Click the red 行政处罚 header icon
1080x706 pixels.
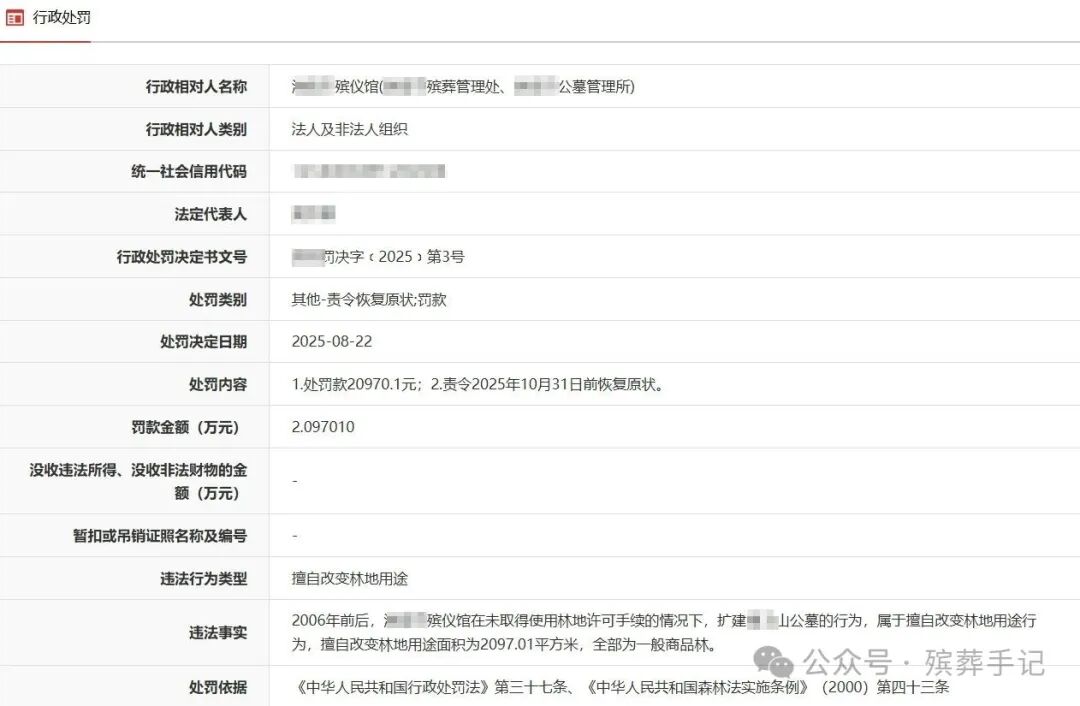click(x=15, y=18)
